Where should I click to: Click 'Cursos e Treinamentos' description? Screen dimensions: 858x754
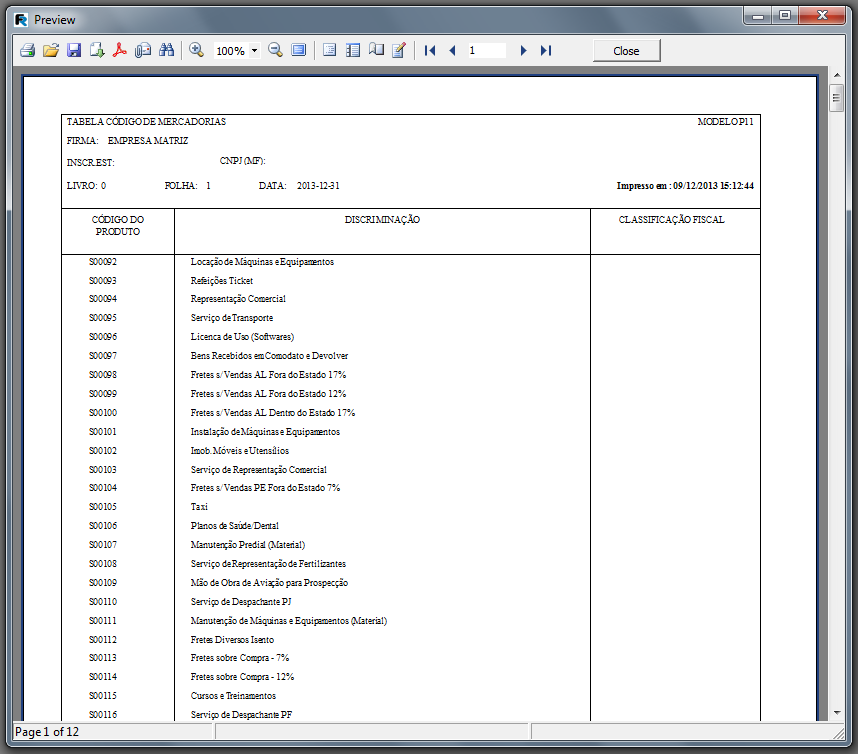tap(233, 696)
